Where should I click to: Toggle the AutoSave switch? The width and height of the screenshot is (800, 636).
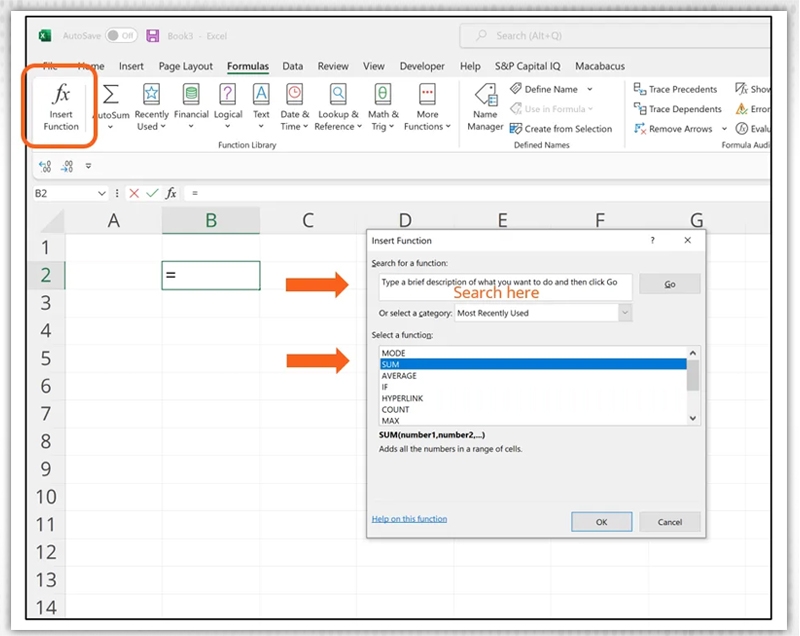point(121,36)
